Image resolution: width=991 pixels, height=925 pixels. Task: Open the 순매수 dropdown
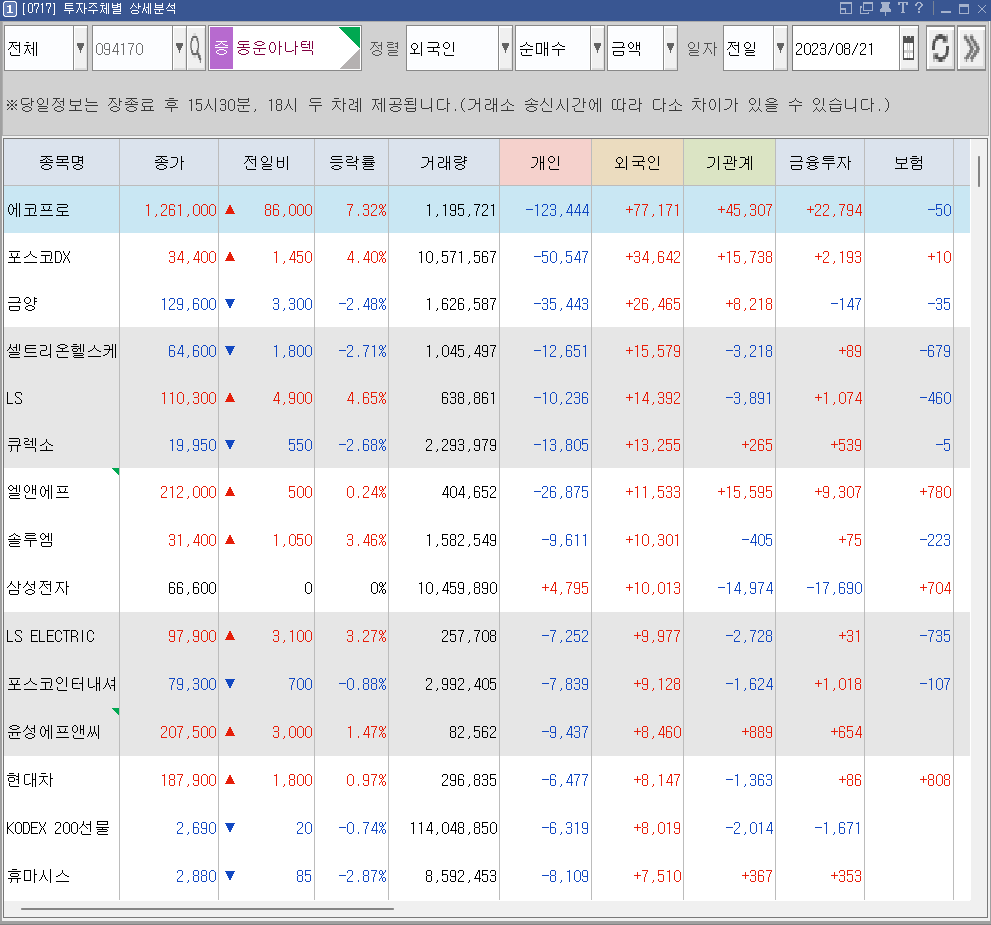coord(597,48)
